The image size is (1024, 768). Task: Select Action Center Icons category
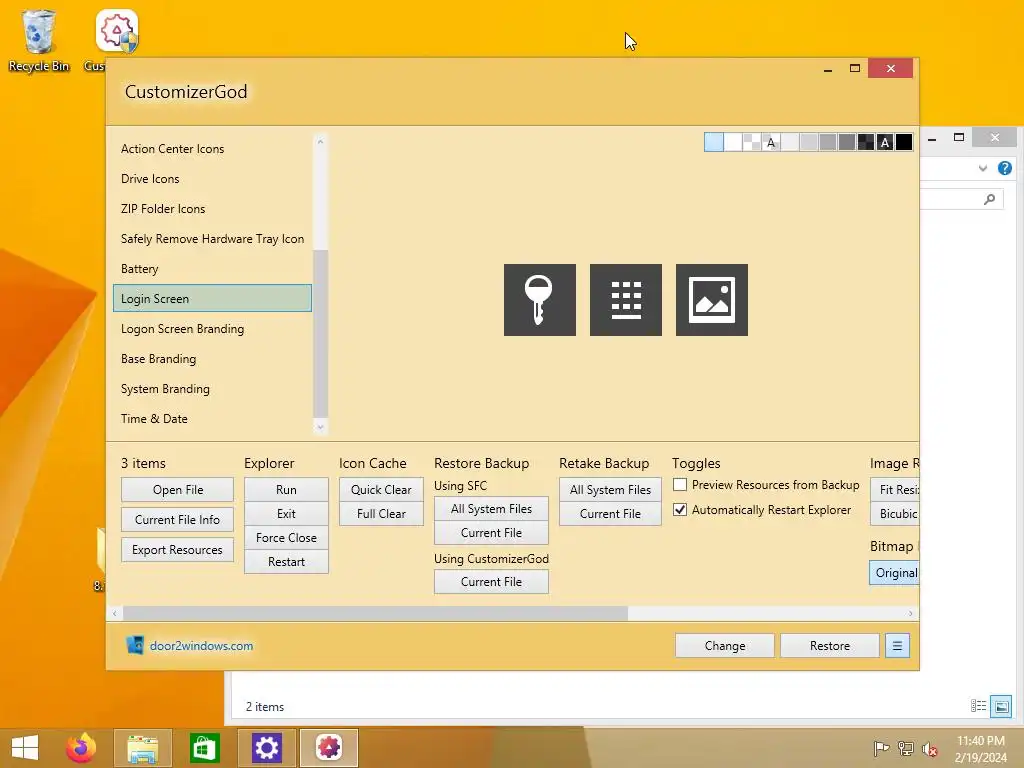coord(212,149)
